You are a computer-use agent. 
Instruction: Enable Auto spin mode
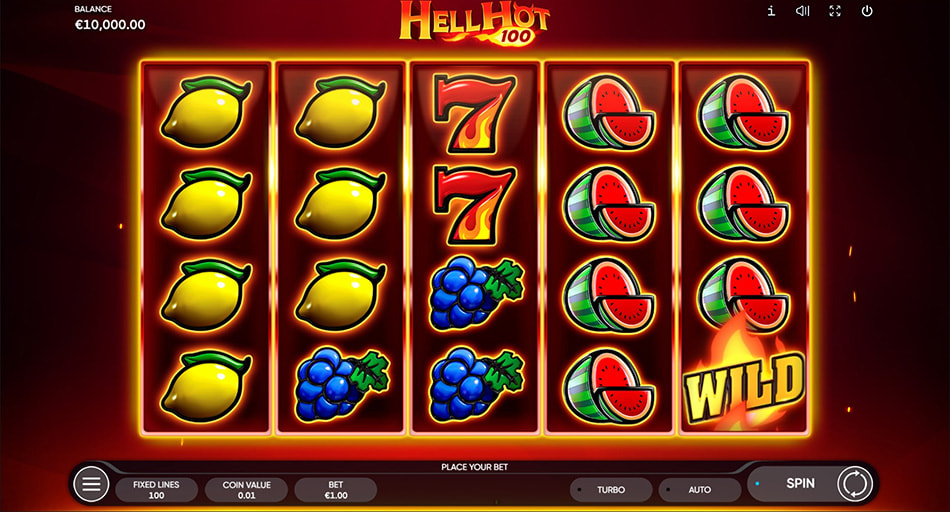click(x=700, y=490)
